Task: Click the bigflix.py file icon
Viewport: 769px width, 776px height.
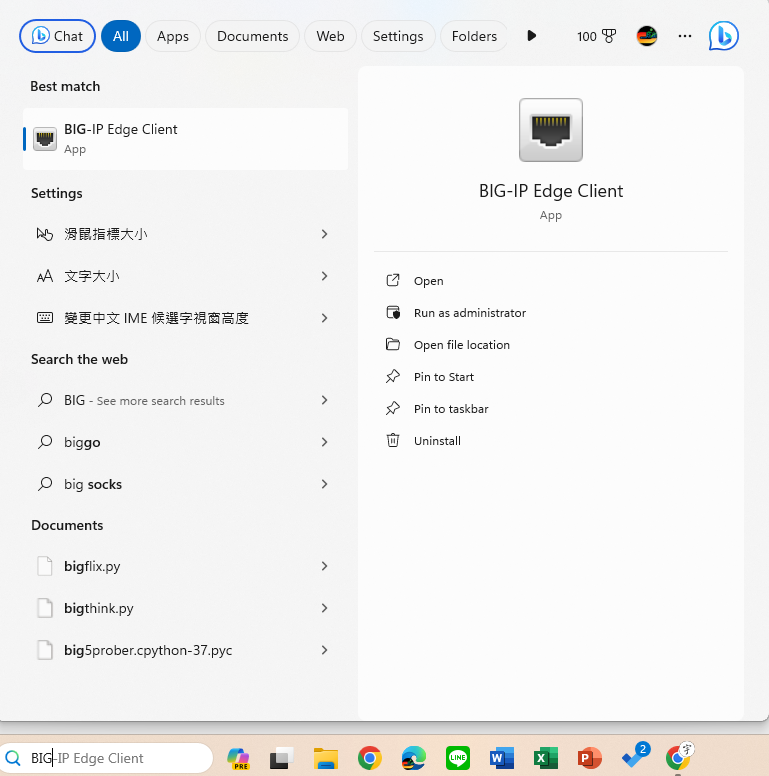Action: (45, 566)
